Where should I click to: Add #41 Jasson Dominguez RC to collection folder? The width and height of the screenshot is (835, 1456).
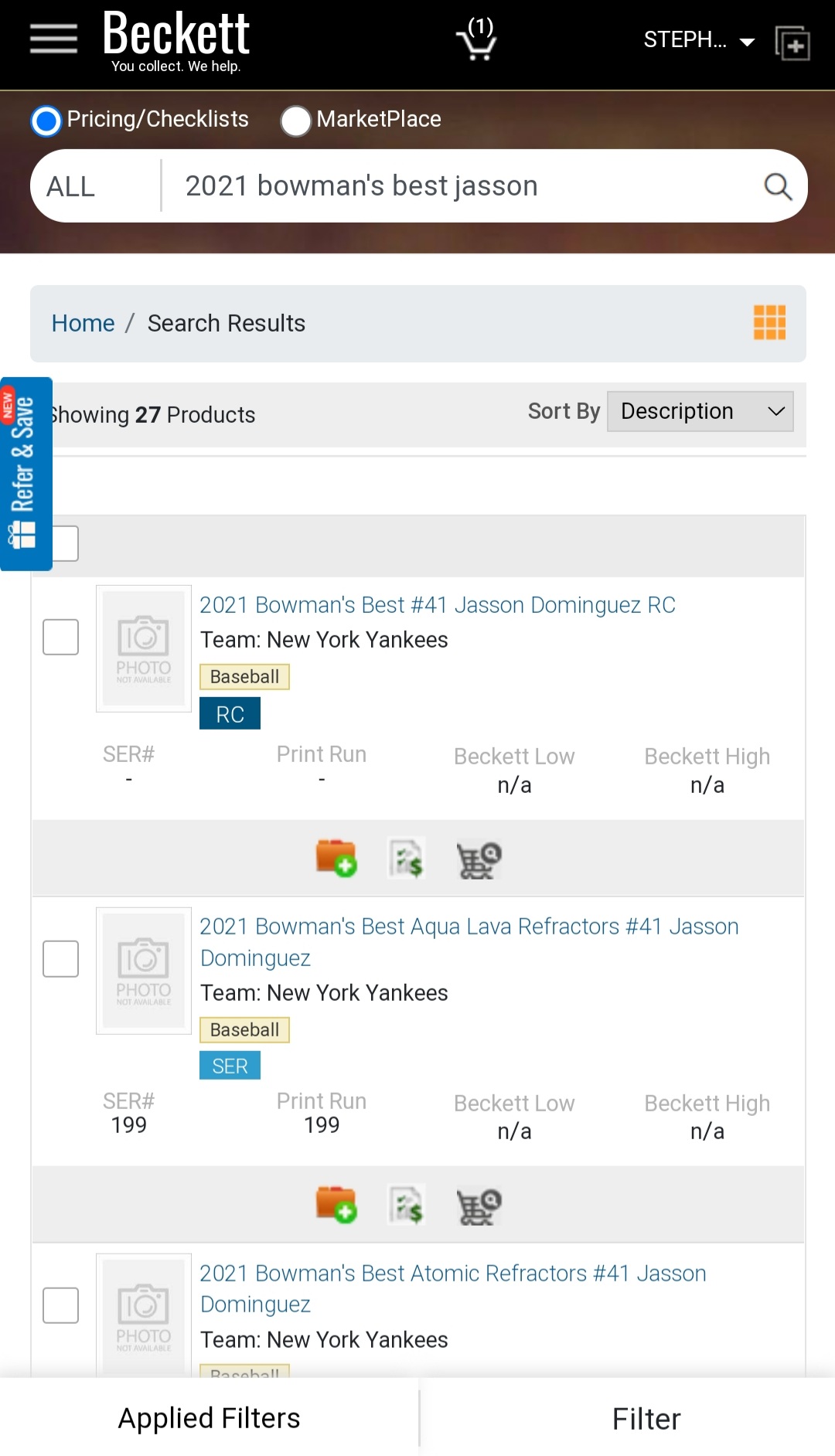pyautogui.click(x=336, y=858)
